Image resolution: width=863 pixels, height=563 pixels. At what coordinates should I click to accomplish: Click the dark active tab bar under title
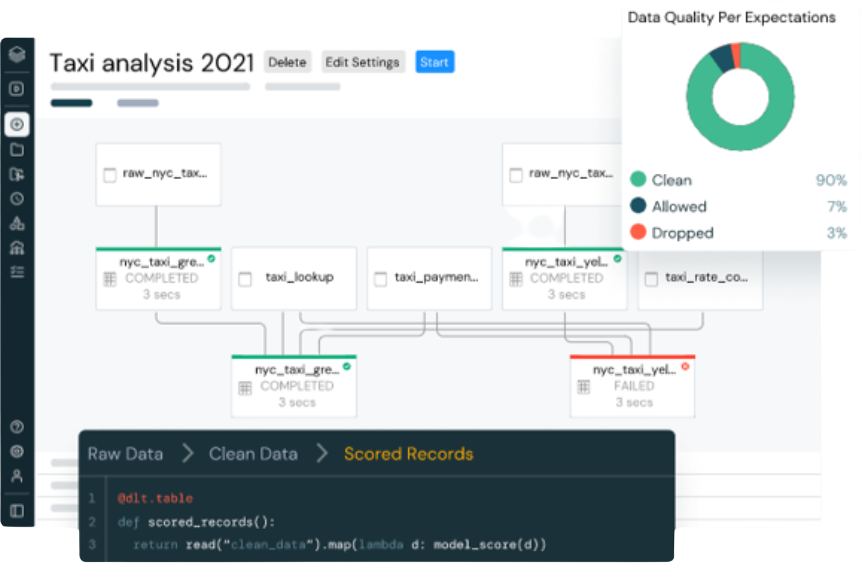coord(72,103)
